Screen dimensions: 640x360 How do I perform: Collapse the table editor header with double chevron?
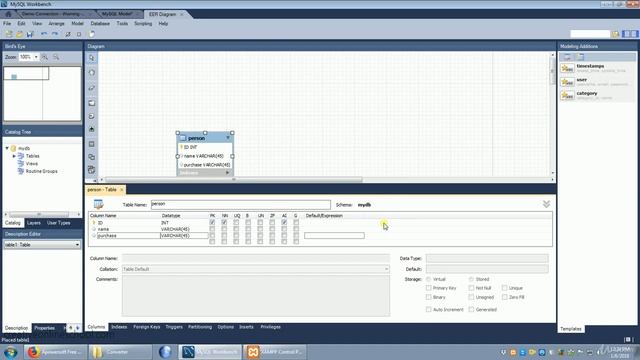tap(546, 204)
